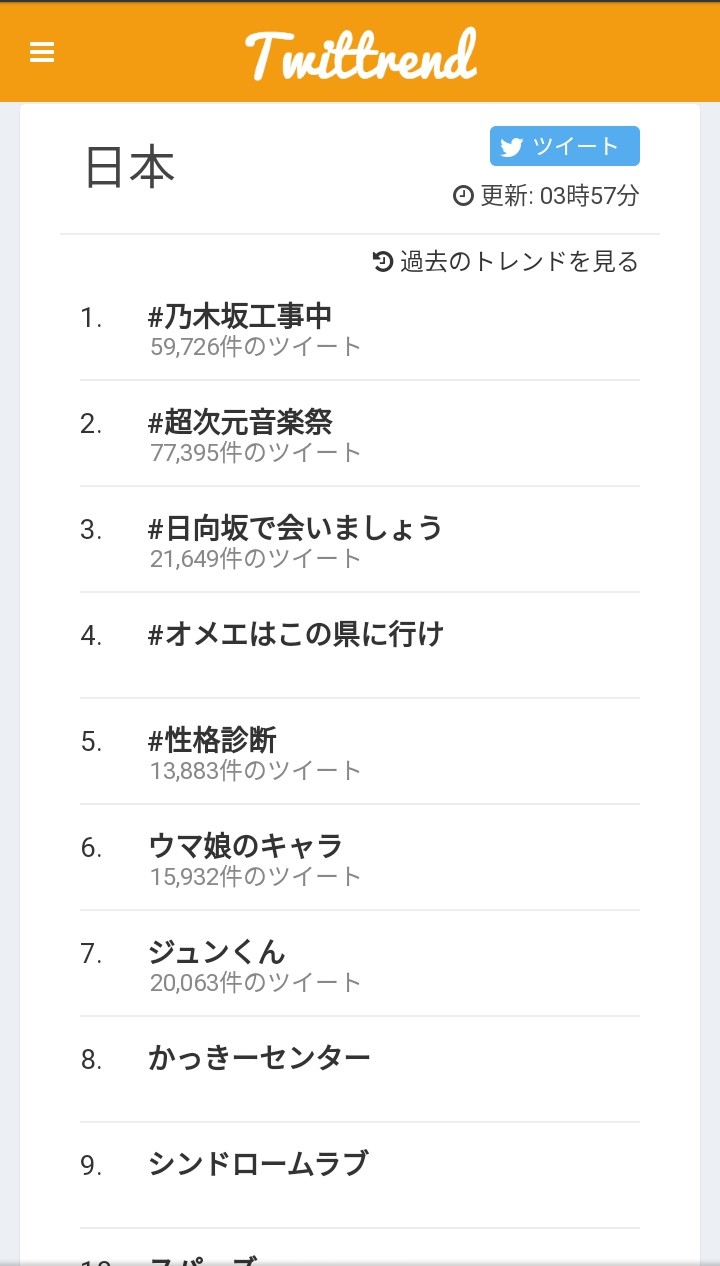This screenshot has width=720, height=1266.
Task: Click the Twittrend logo
Action: click(361, 54)
